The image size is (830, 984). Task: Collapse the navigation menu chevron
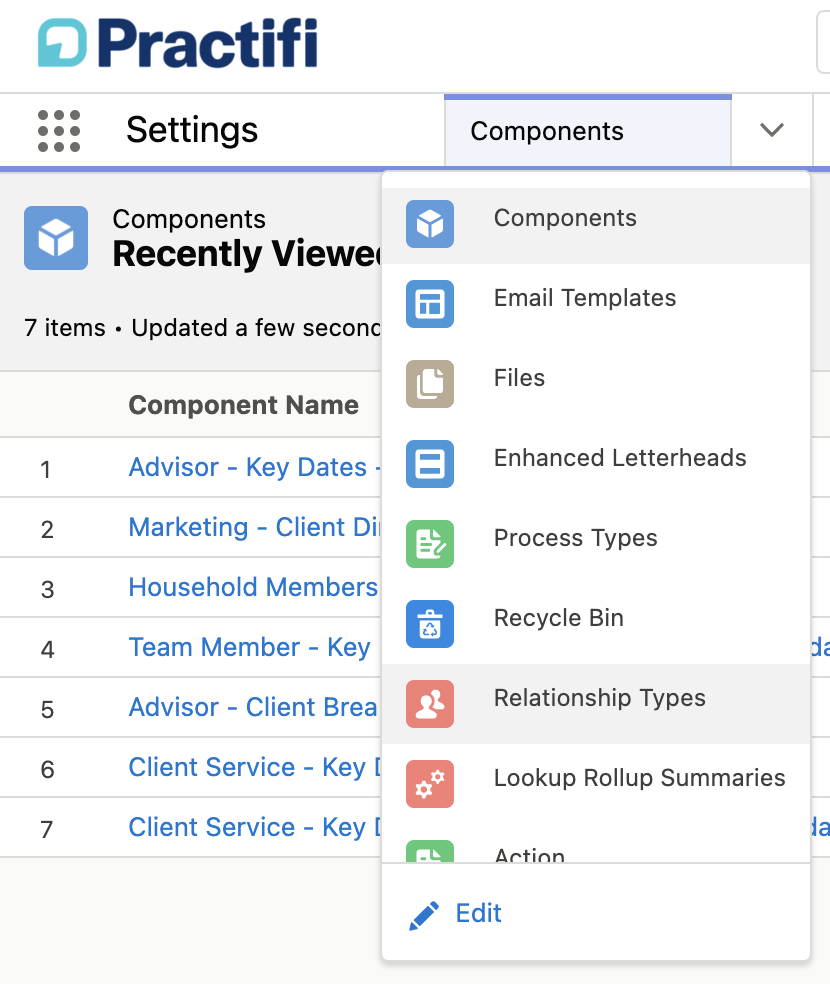772,130
